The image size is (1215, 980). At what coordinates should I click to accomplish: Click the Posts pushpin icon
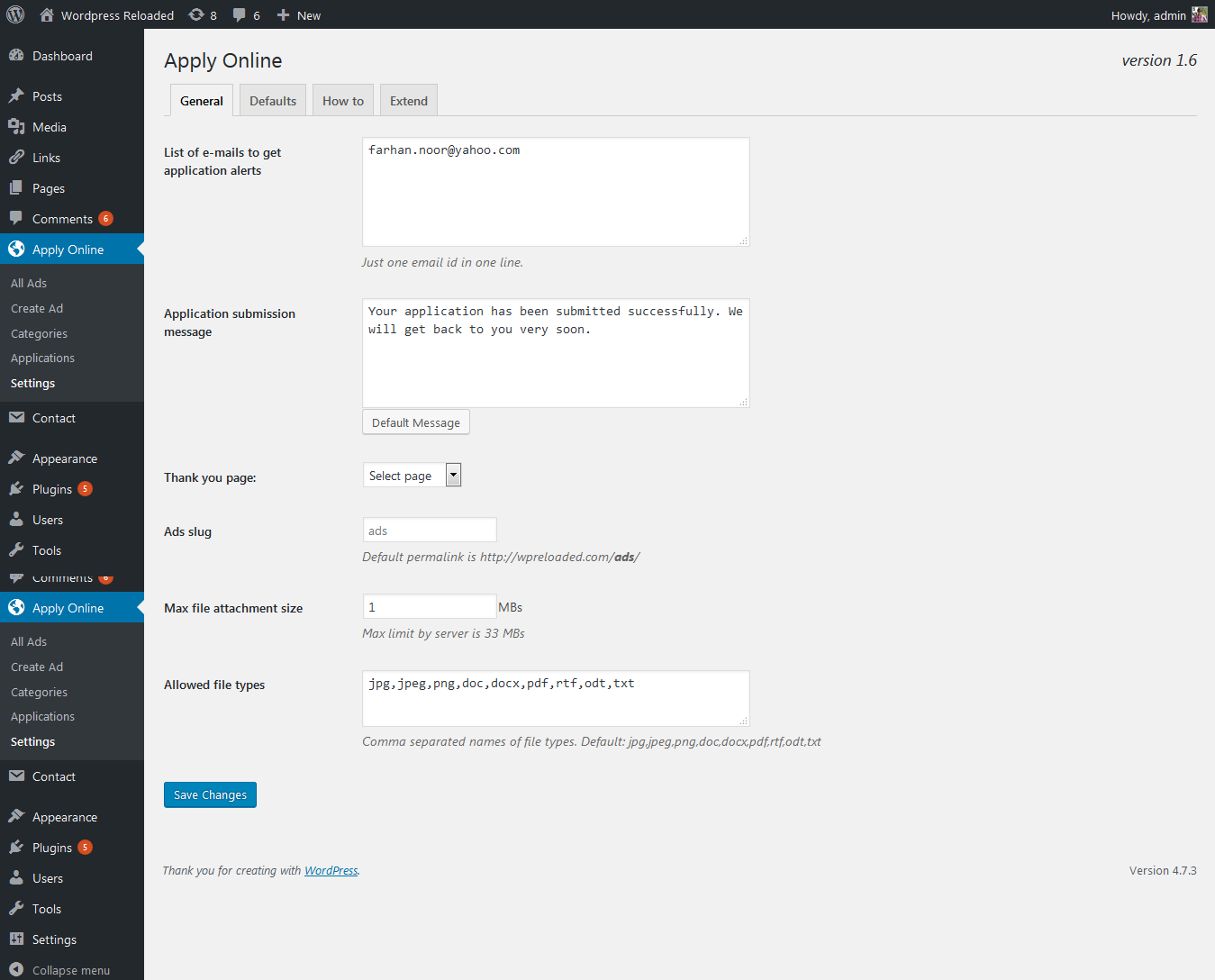[16, 96]
